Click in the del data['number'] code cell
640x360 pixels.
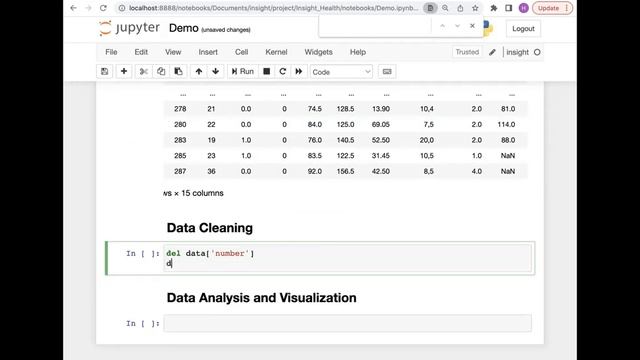(x=348, y=258)
